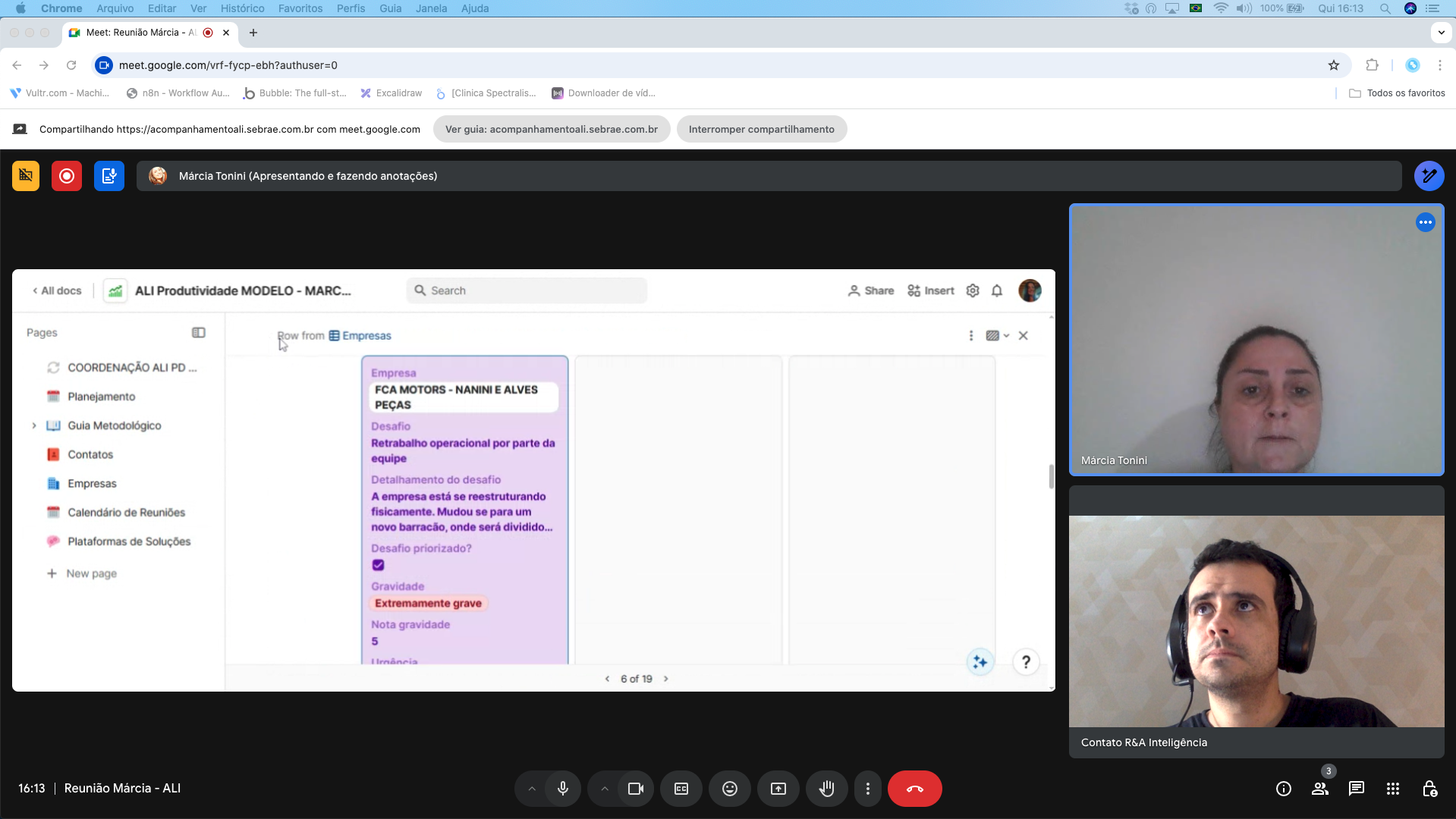Image resolution: width=1456 pixels, height=819 pixels.
Task: Click the Coda doc vertical scrollbar
Action: pos(1051,477)
